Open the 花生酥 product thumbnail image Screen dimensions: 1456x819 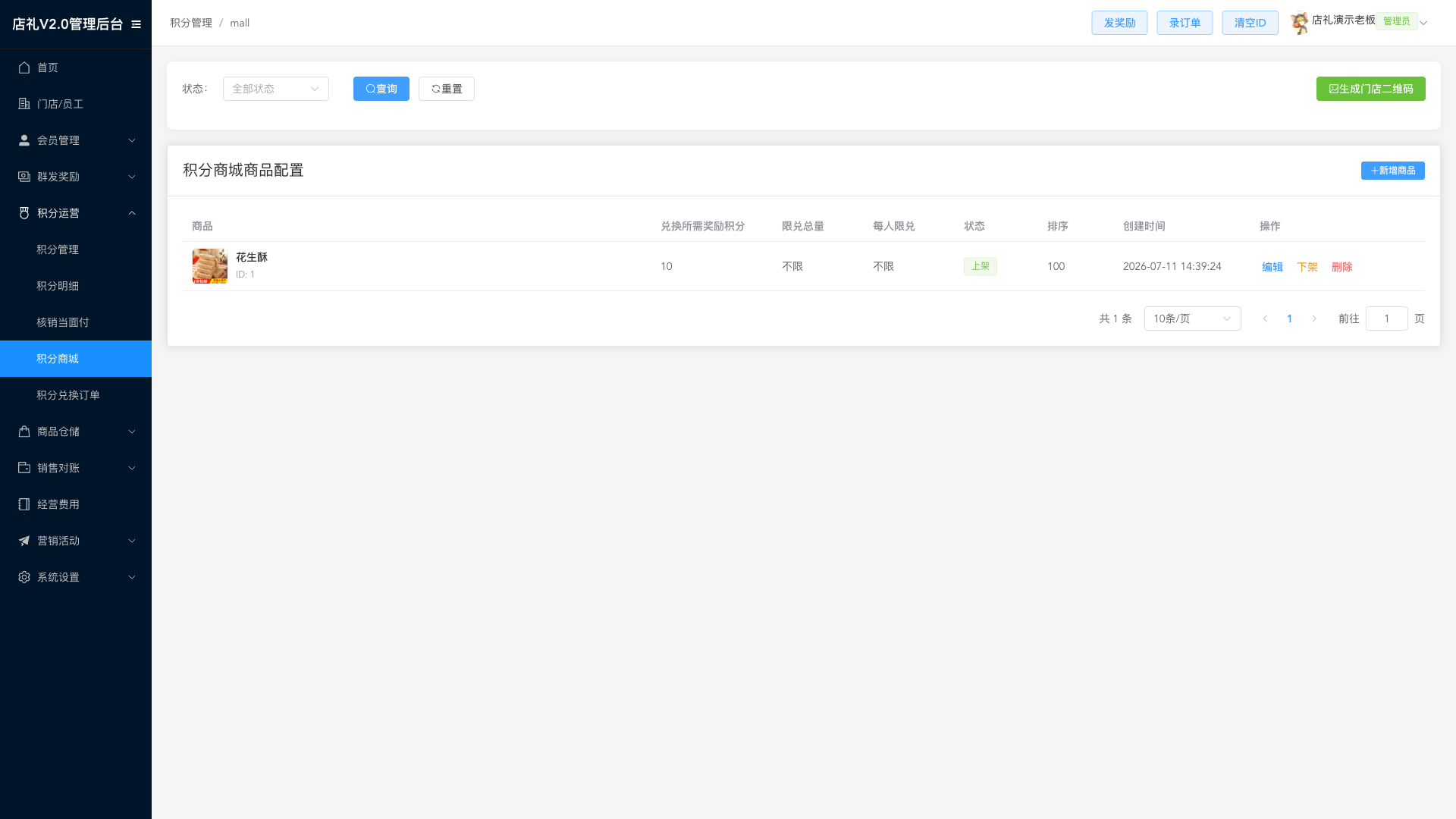(210, 266)
